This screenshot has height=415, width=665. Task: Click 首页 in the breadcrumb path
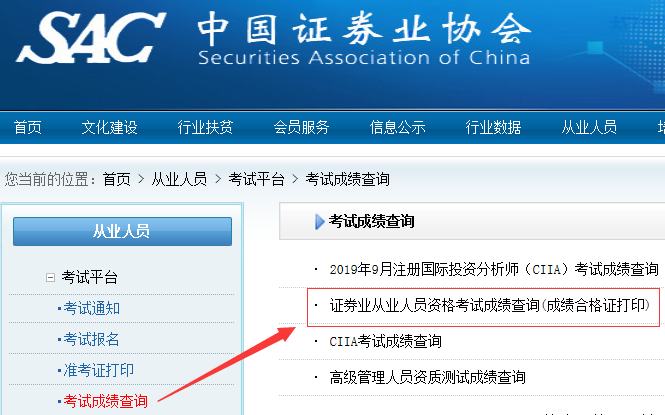[x=116, y=180]
